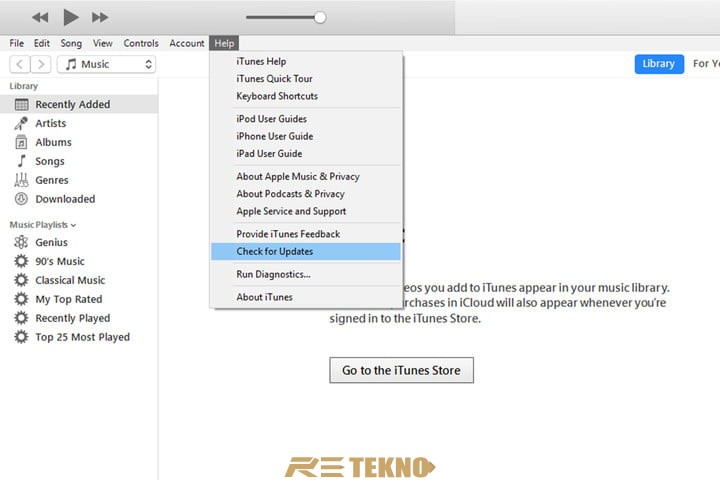
Task: Click the Top 25 Most Played gear icon
Action: tap(21, 337)
